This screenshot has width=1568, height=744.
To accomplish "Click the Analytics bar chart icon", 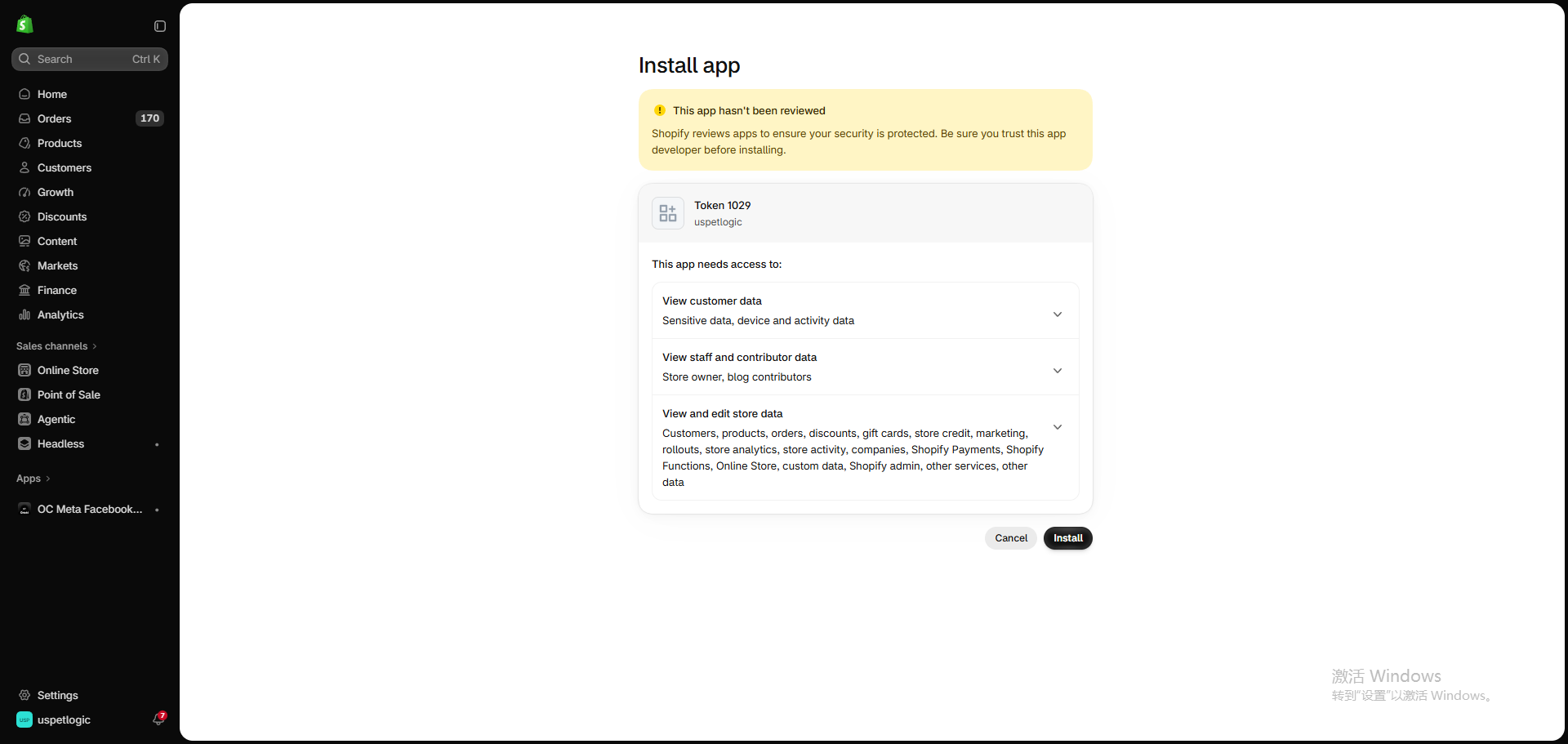I will coord(24,314).
